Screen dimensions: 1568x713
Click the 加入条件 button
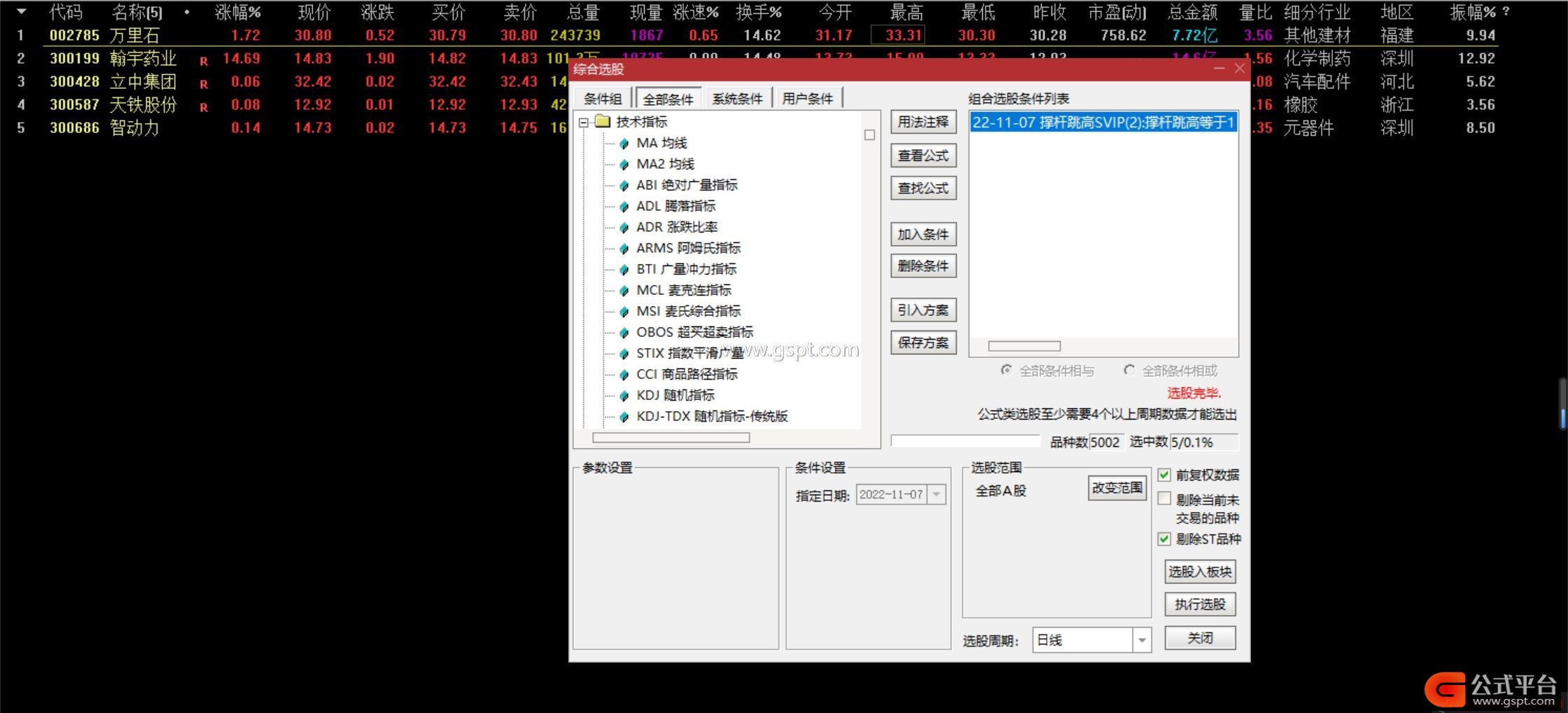point(923,235)
